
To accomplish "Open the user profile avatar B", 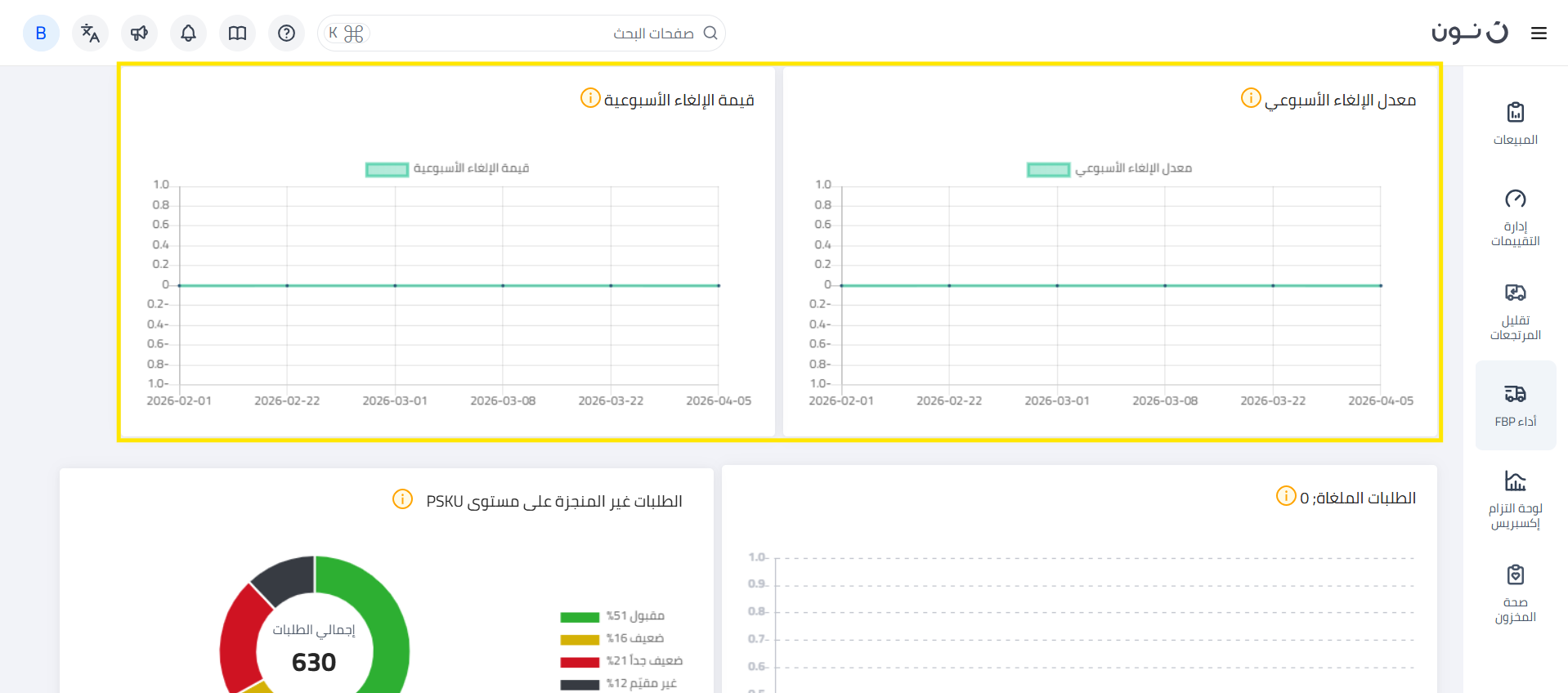I will [x=41, y=34].
